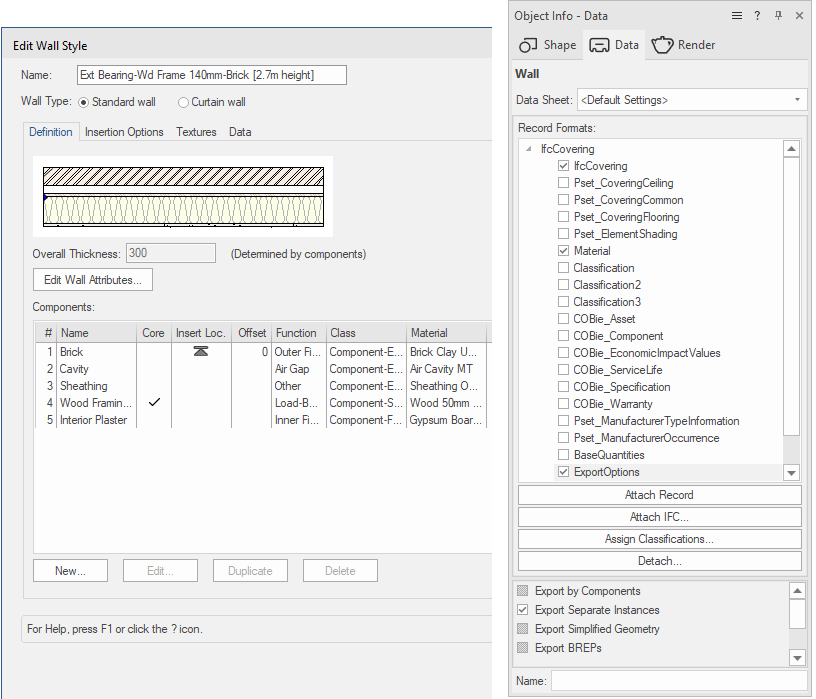Click the wall style Name field
This screenshot has width=816, height=699.
click(212, 75)
